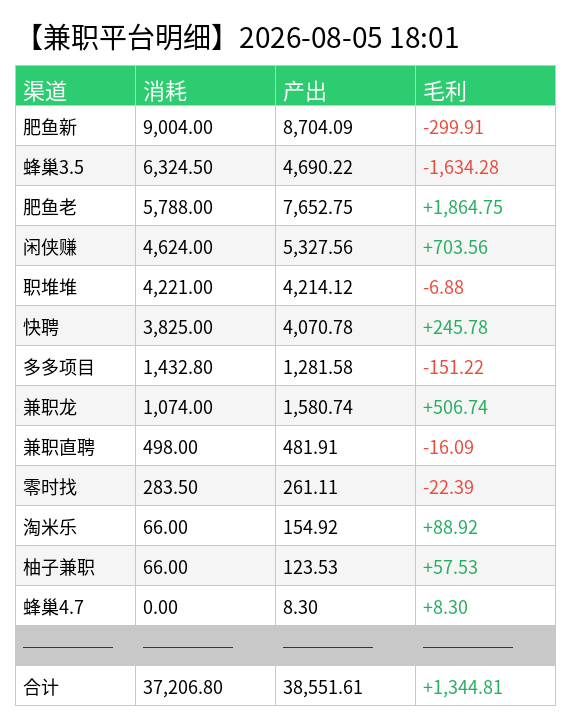Select the 蜂巢3.5 channel name
Image resolution: width=570 pixels, height=720 pixels.
coord(53,167)
